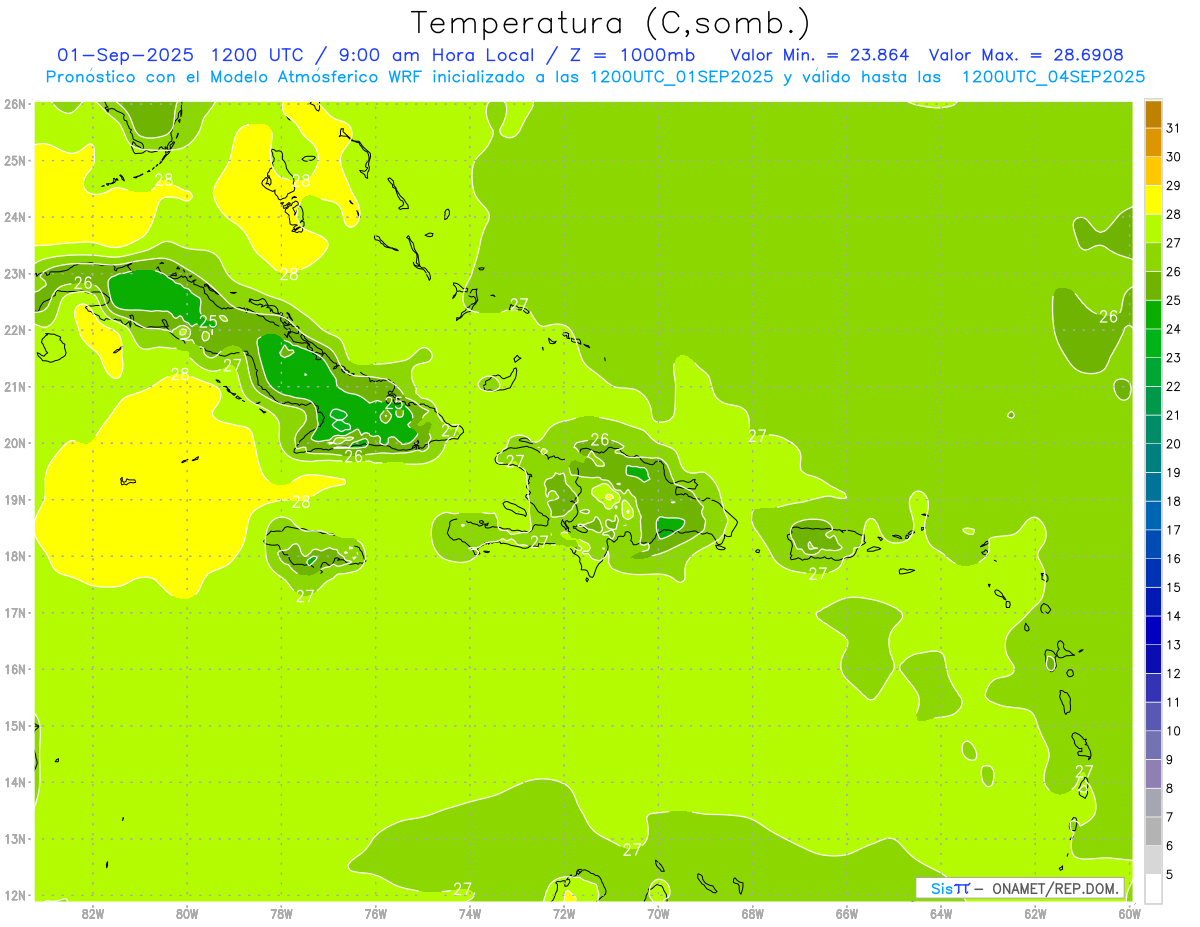Click the yellow legend band between 28 and 29
Image resolution: width=1200 pixels, height=927 pixels.
click(x=1153, y=199)
